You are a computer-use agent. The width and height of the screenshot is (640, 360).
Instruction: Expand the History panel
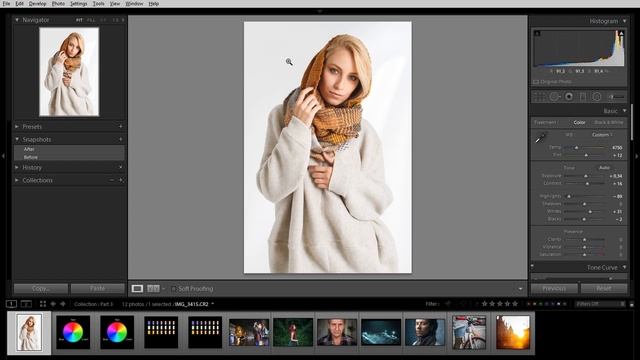click(17, 167)
